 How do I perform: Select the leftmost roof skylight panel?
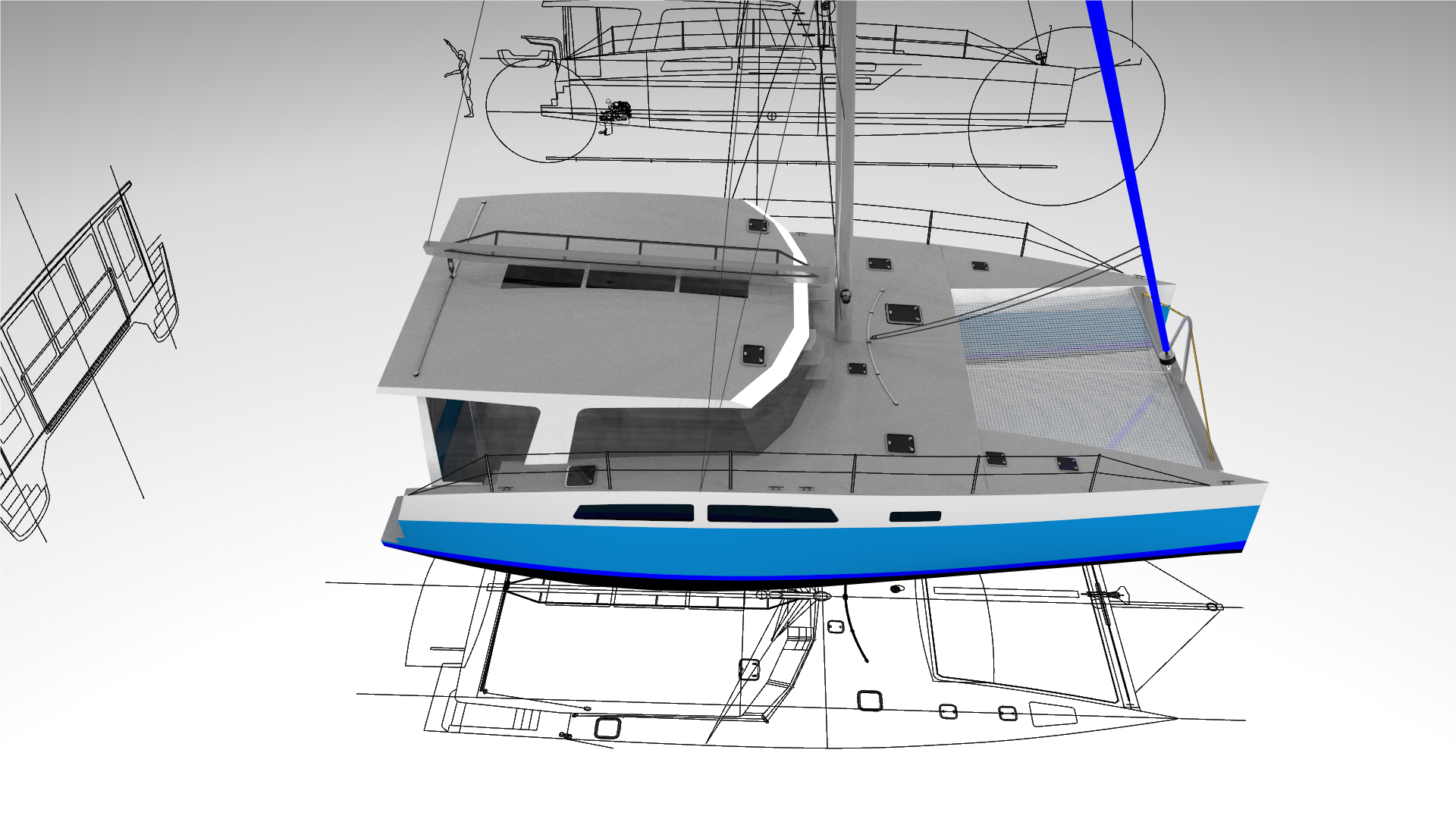(542, 276)
